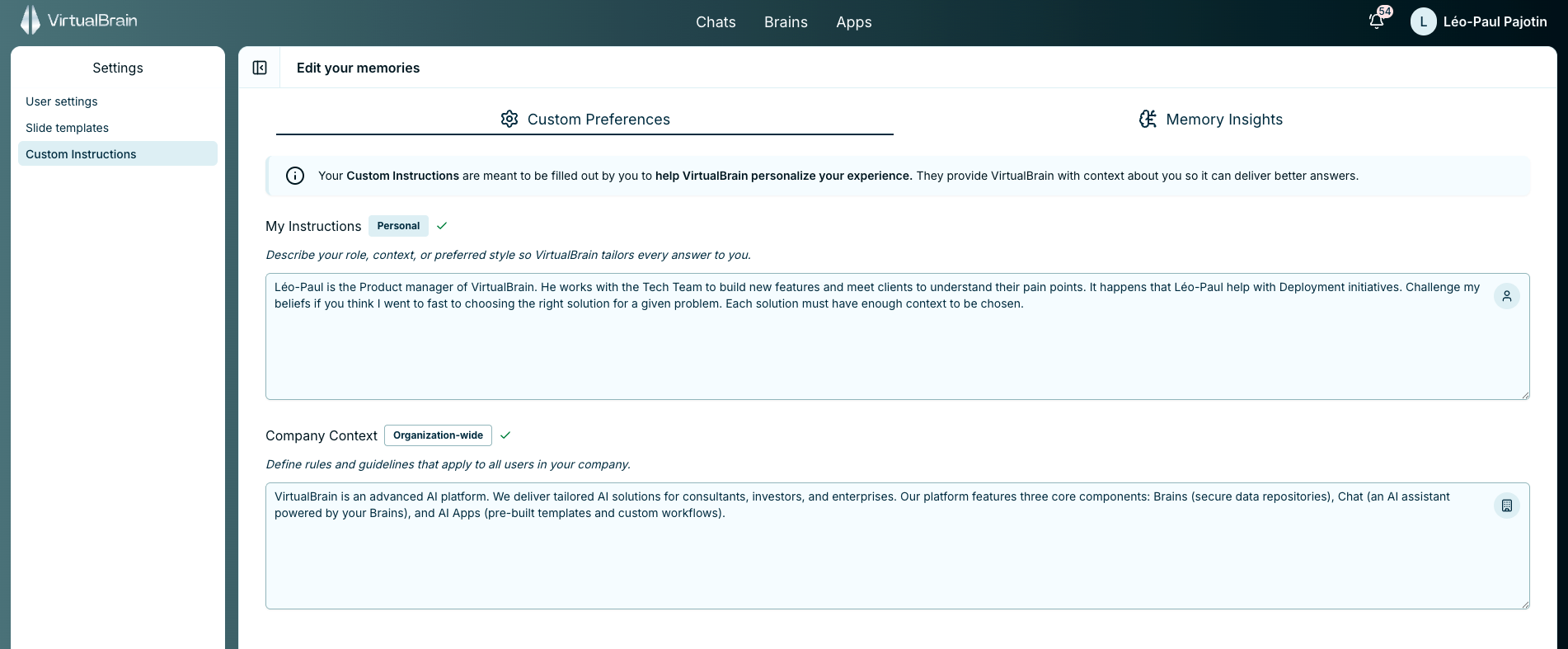Viewport: 1568px width, 649px height.
Task: Click the Edit your memories heading
Action: pos(358,68)
